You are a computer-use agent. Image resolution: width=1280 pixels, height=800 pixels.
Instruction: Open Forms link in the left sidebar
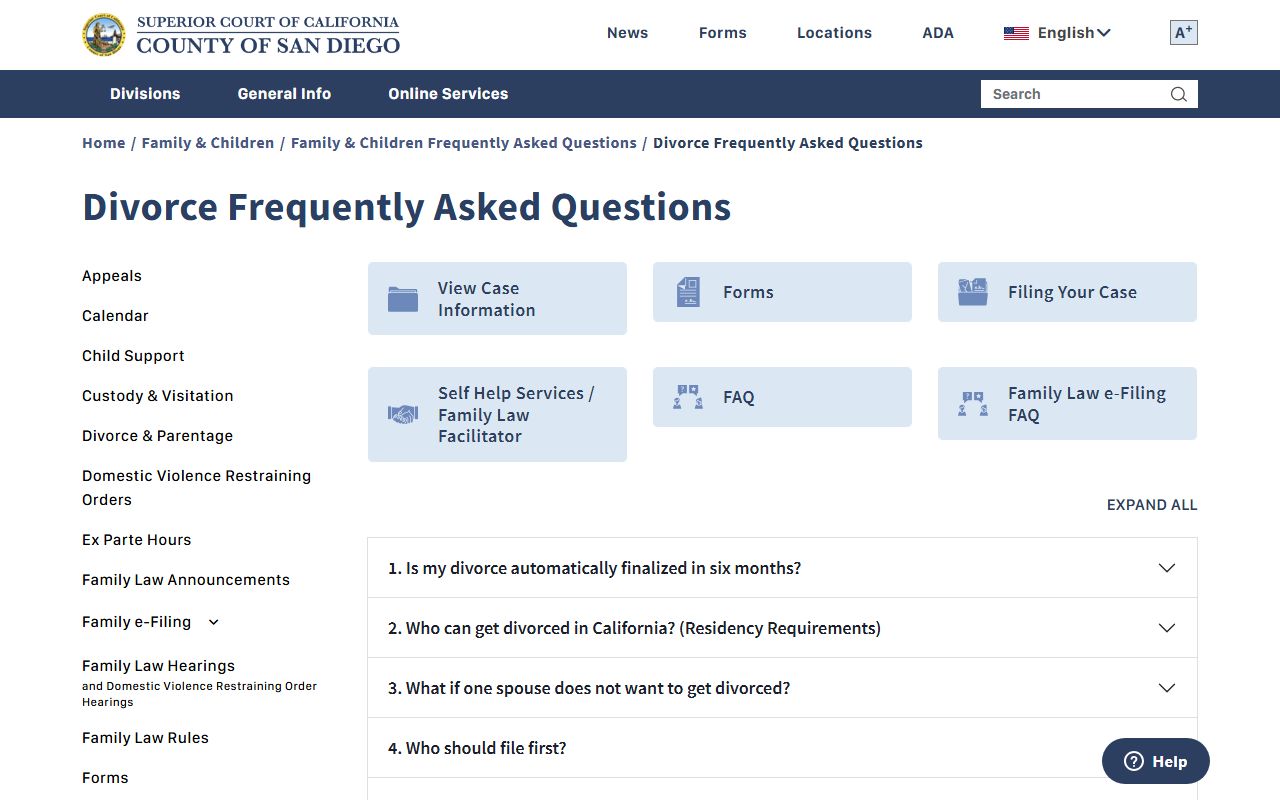(x=105, y=778)
